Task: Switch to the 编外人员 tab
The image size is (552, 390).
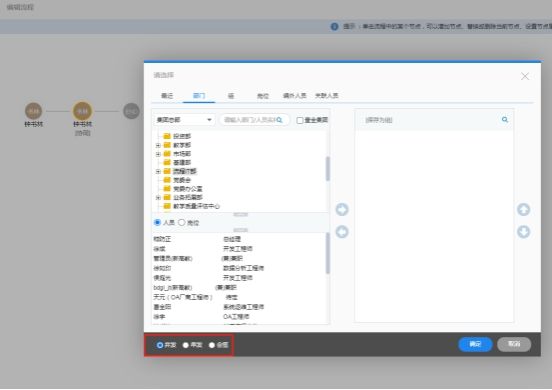Action: coord(295,96)
